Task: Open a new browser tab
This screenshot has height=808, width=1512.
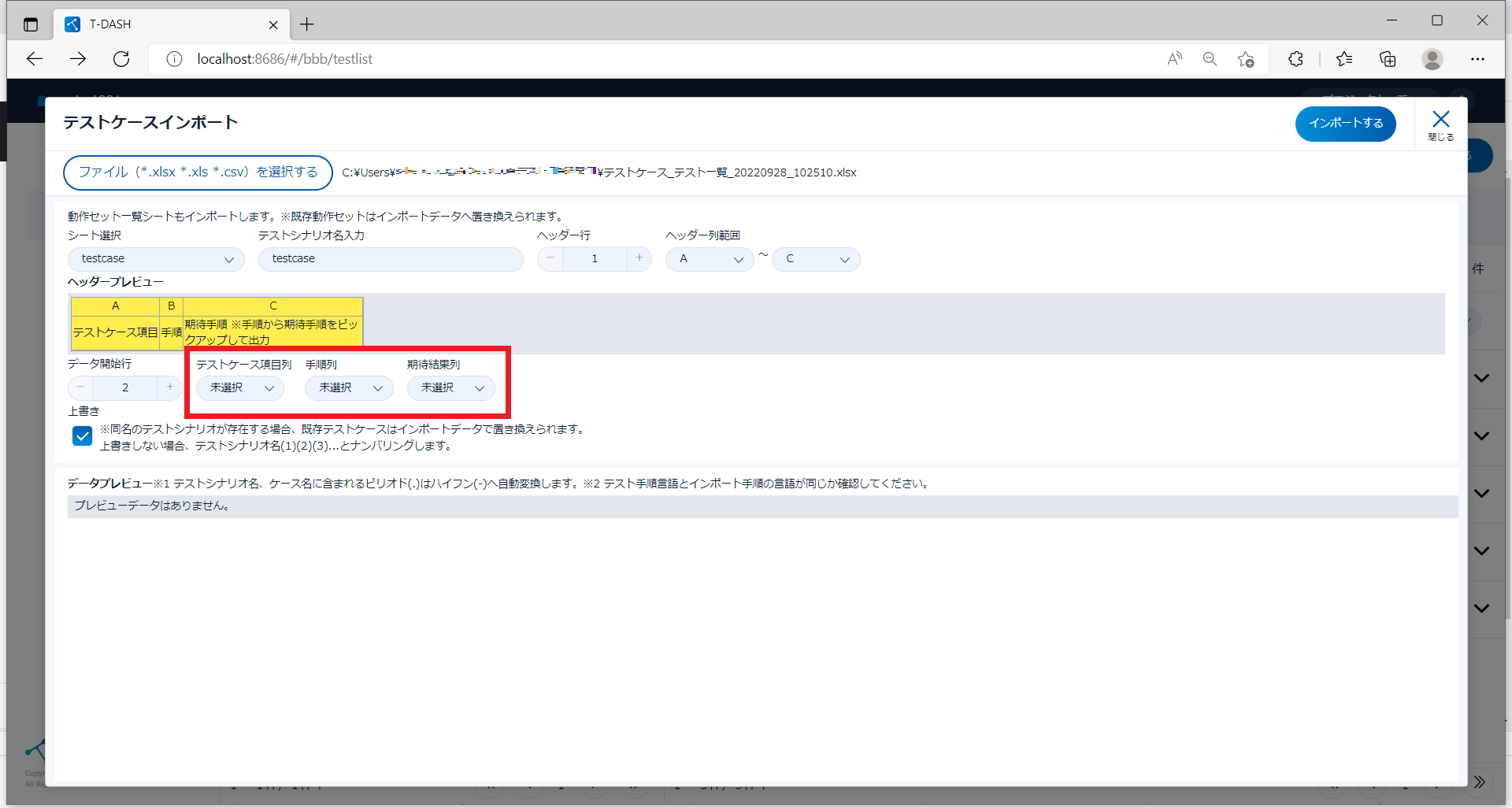Action: (x=307, y=24)
